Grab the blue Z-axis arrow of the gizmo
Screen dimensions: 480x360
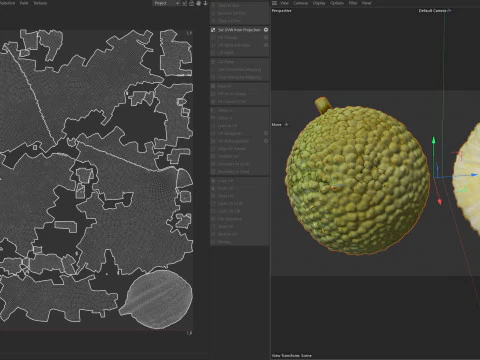474,175
